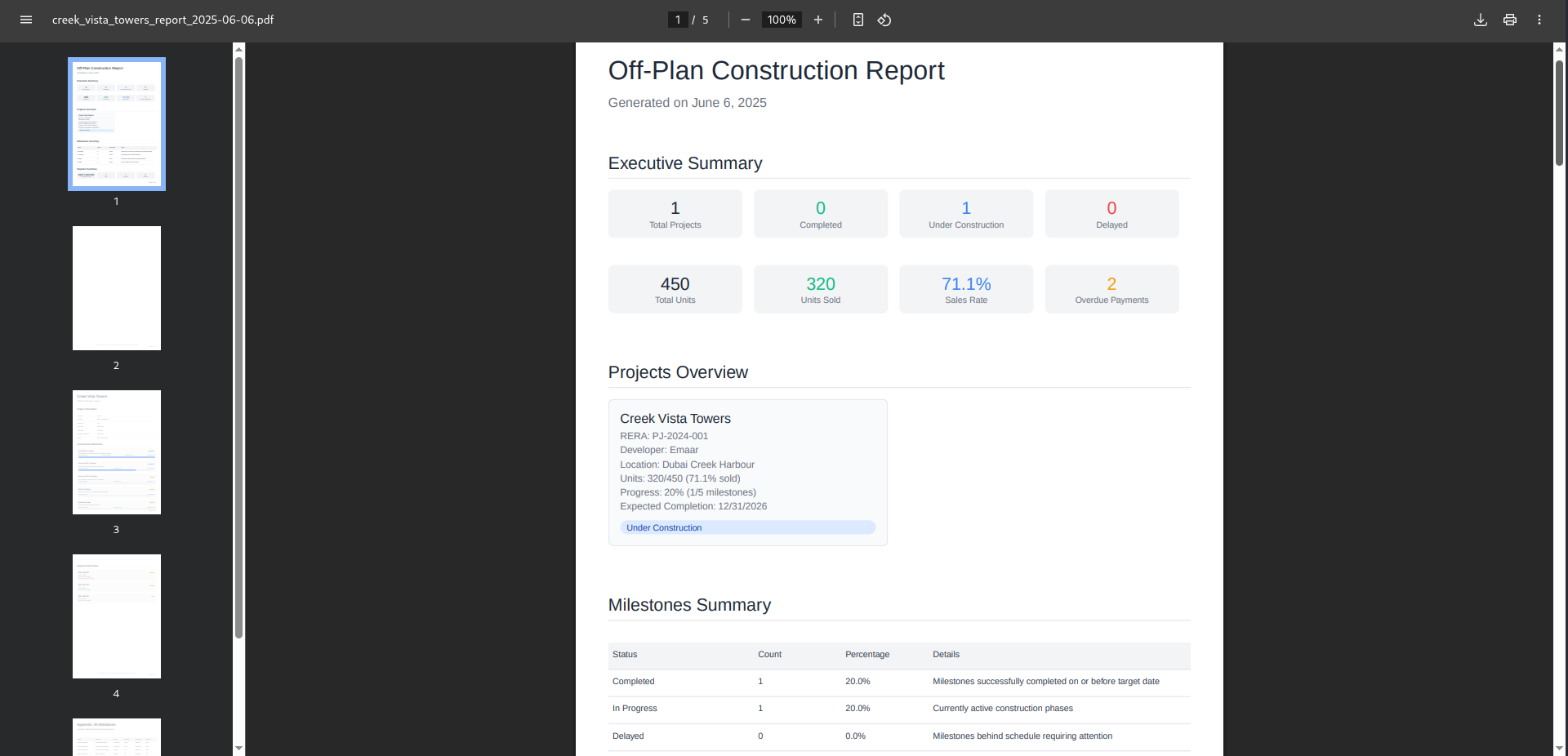Viewport: 1568px width, 756px height.
Task: Select page 1 thumbnail
Action: click(x=117, y=124)
